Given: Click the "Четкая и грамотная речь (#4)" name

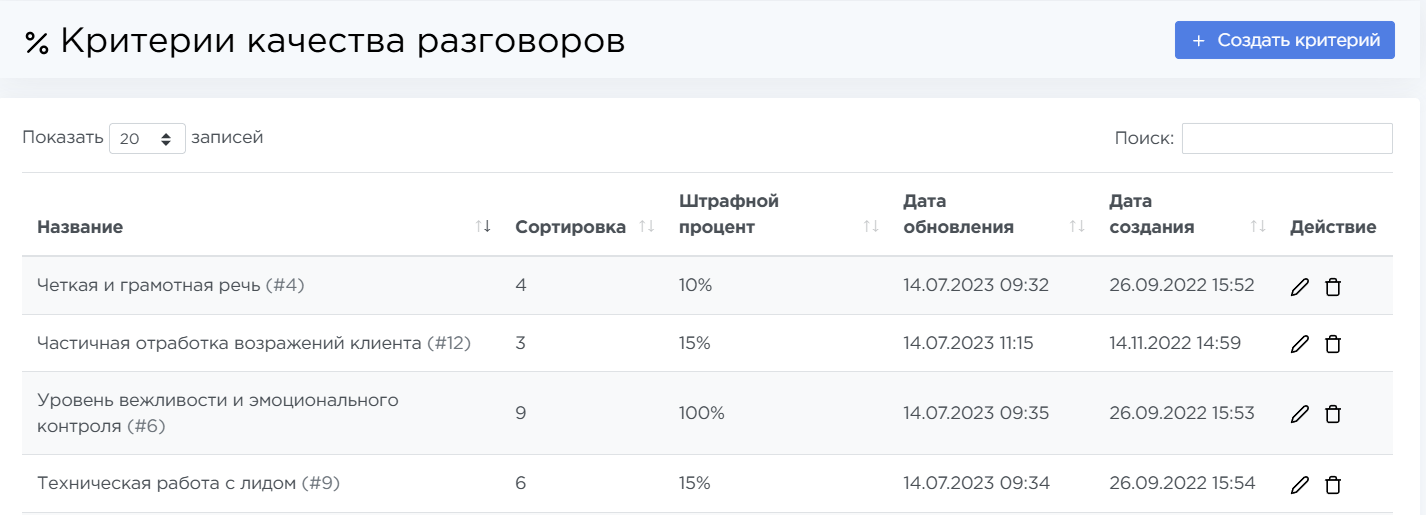Looking at the screenshot, I should pos(170,286).
